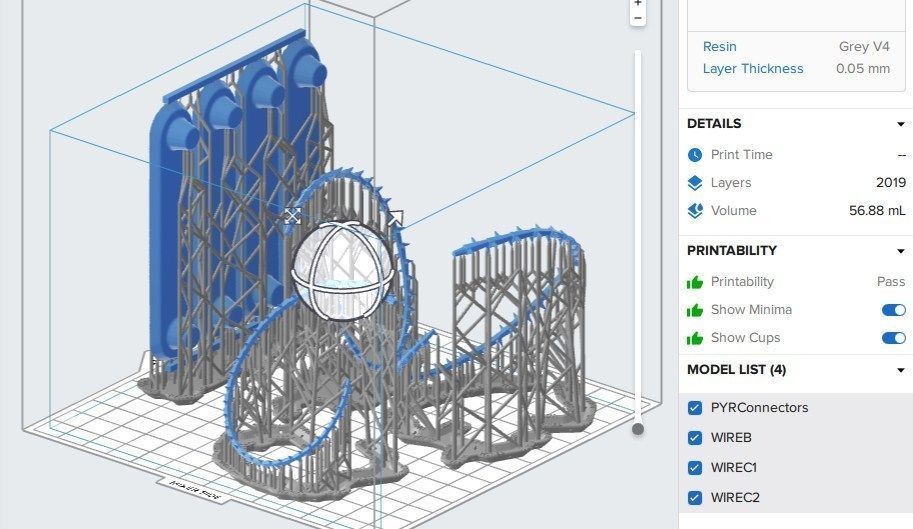Click the move handle left of the sphere
Screen dimensions: 913x529
coord(292,216)
